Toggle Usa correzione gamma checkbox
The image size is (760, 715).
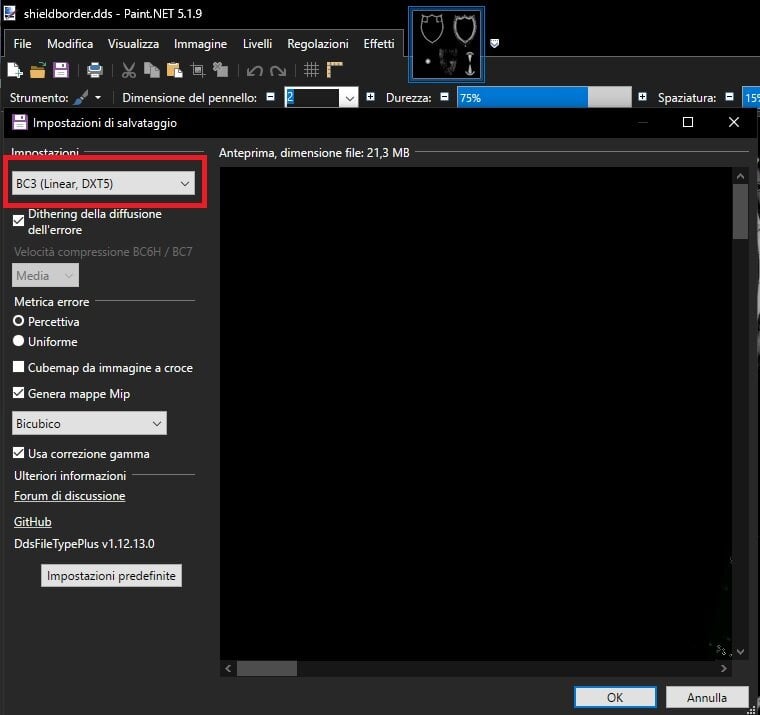[18, 453]
